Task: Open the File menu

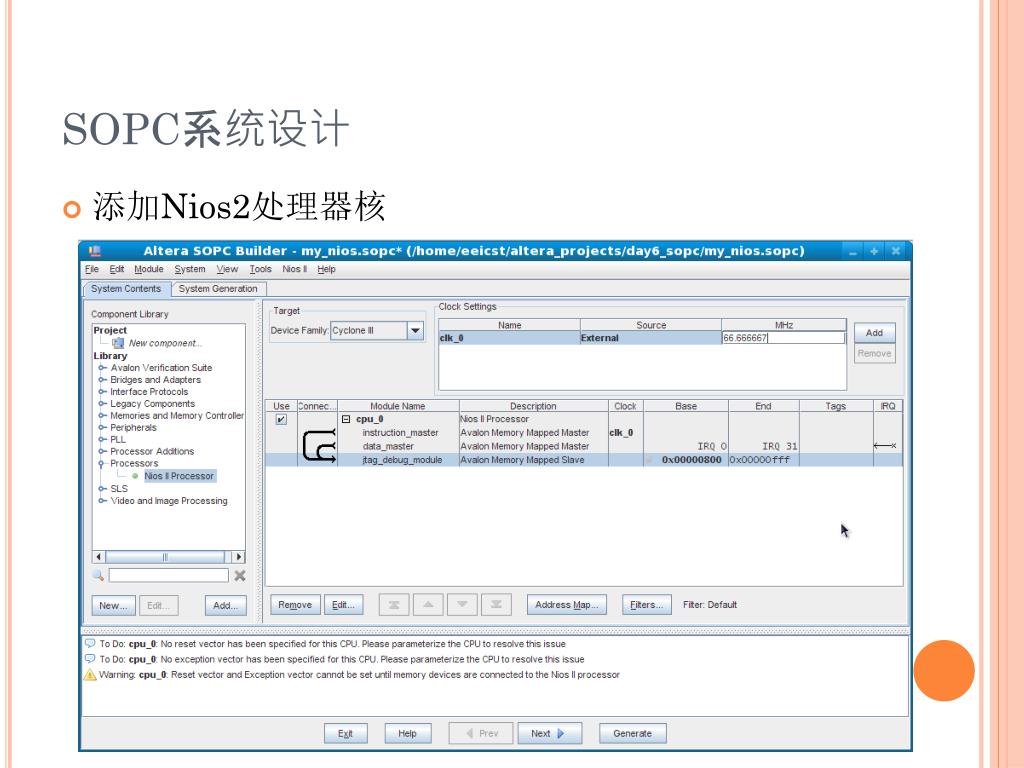Action: [91, 269]
